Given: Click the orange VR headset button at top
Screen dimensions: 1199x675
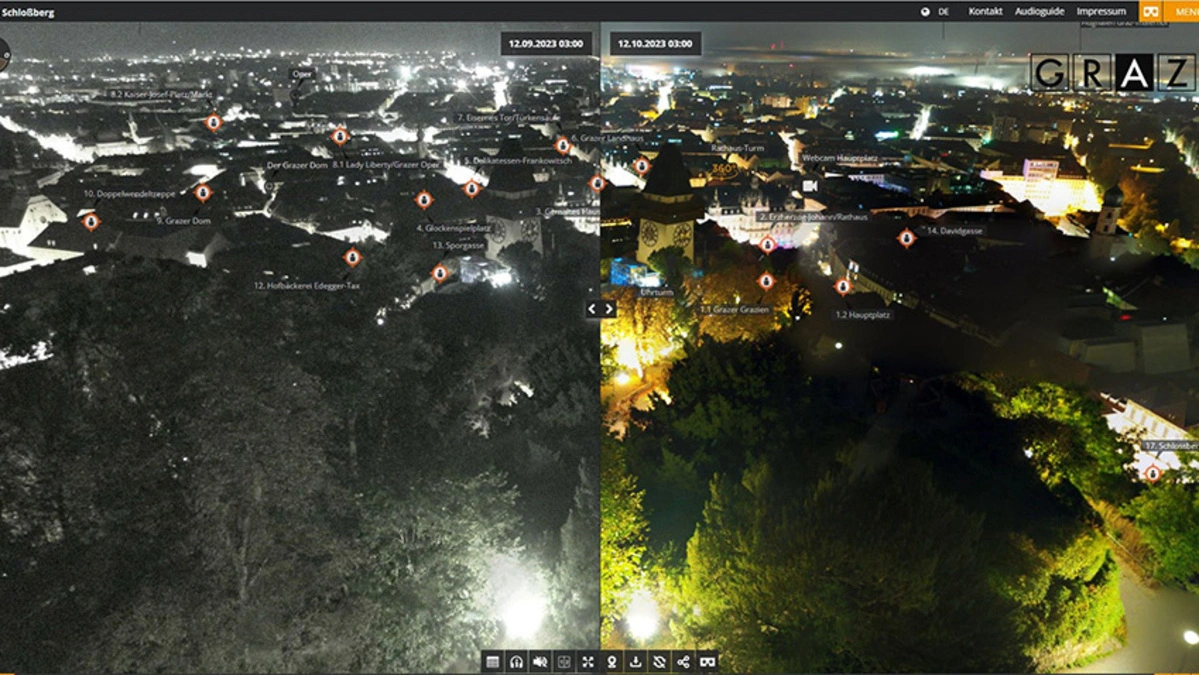Looking at the screenshot, I should 1151,11.
